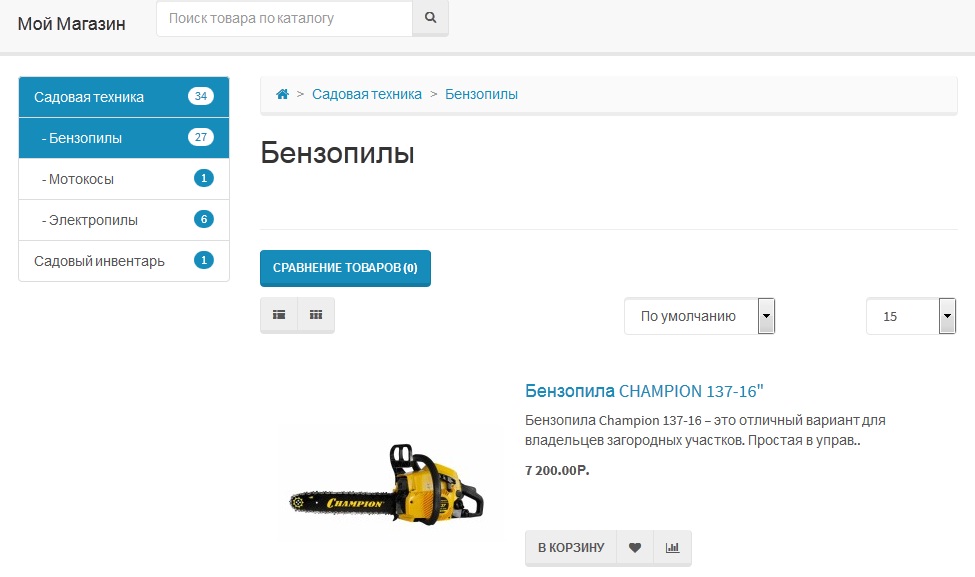Click the arrow of the sort dropdown

[766, 316]
